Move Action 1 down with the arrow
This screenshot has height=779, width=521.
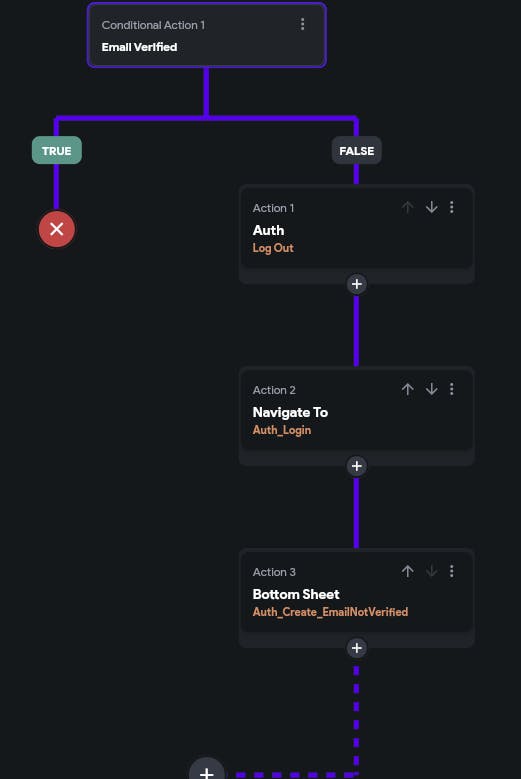432,207
